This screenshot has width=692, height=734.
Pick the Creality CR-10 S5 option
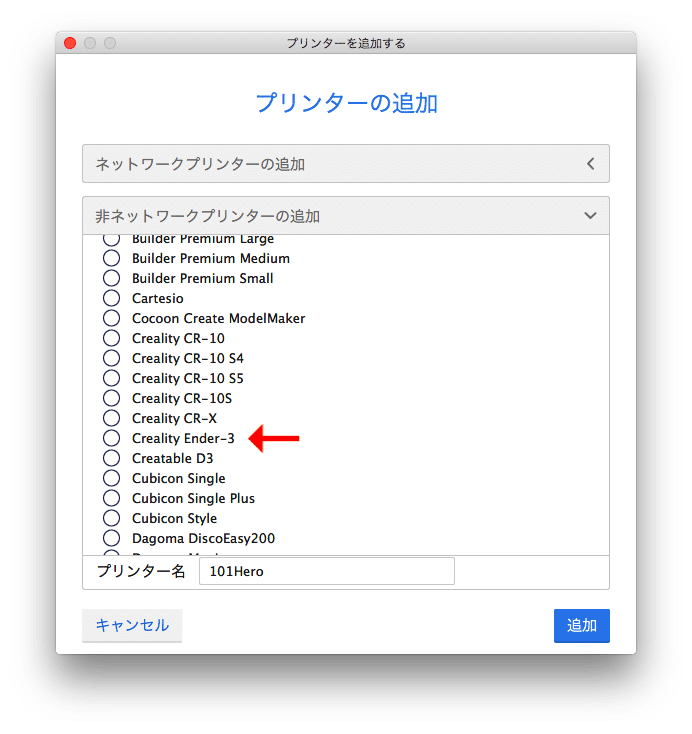112,378
